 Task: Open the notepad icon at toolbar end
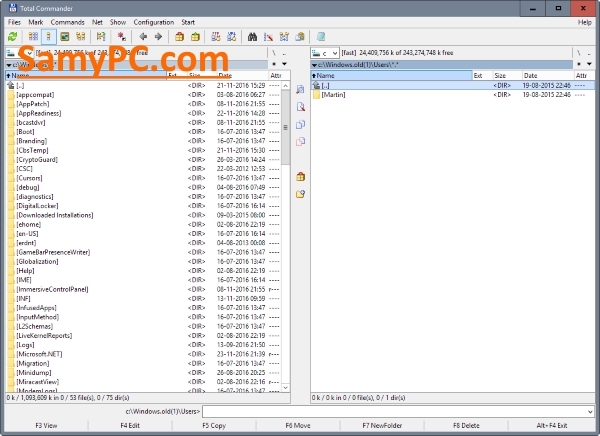[x=321, y=37]
